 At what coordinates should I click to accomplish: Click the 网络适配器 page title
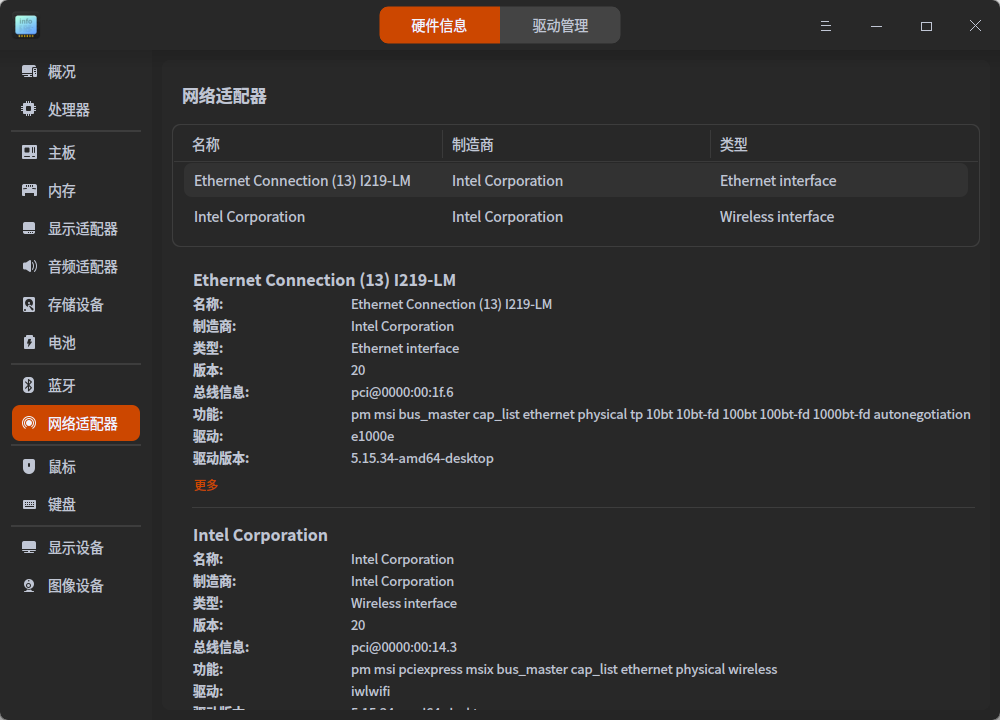(224, 96)
